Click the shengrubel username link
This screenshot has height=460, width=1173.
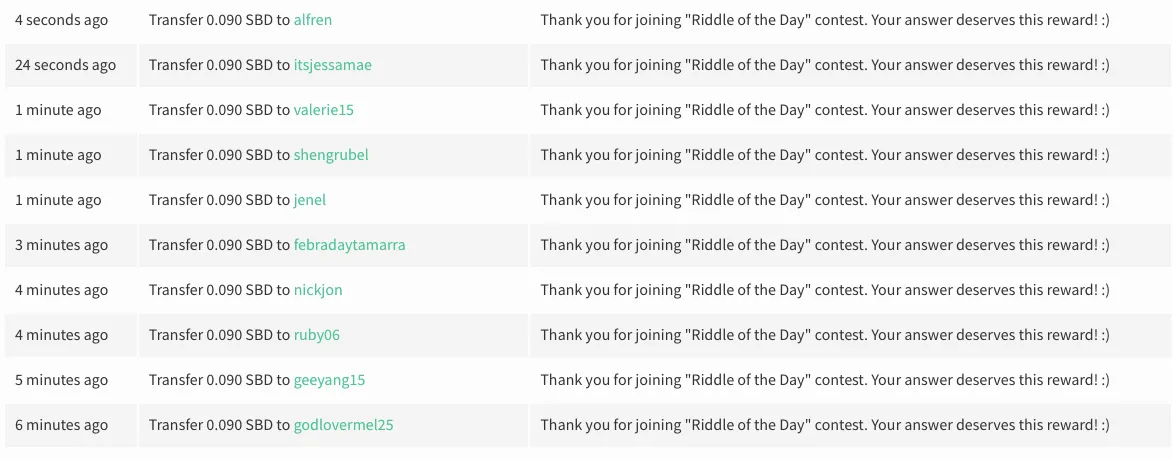pos(331,155)
